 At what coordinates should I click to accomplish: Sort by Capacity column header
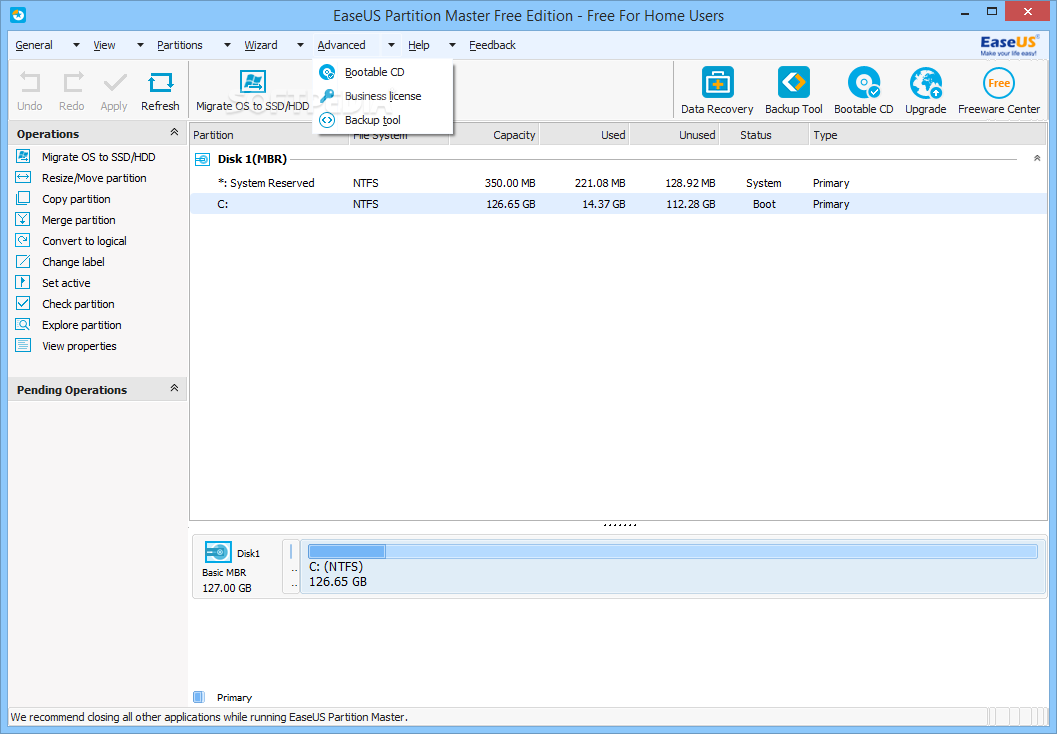tap(495, 135)
